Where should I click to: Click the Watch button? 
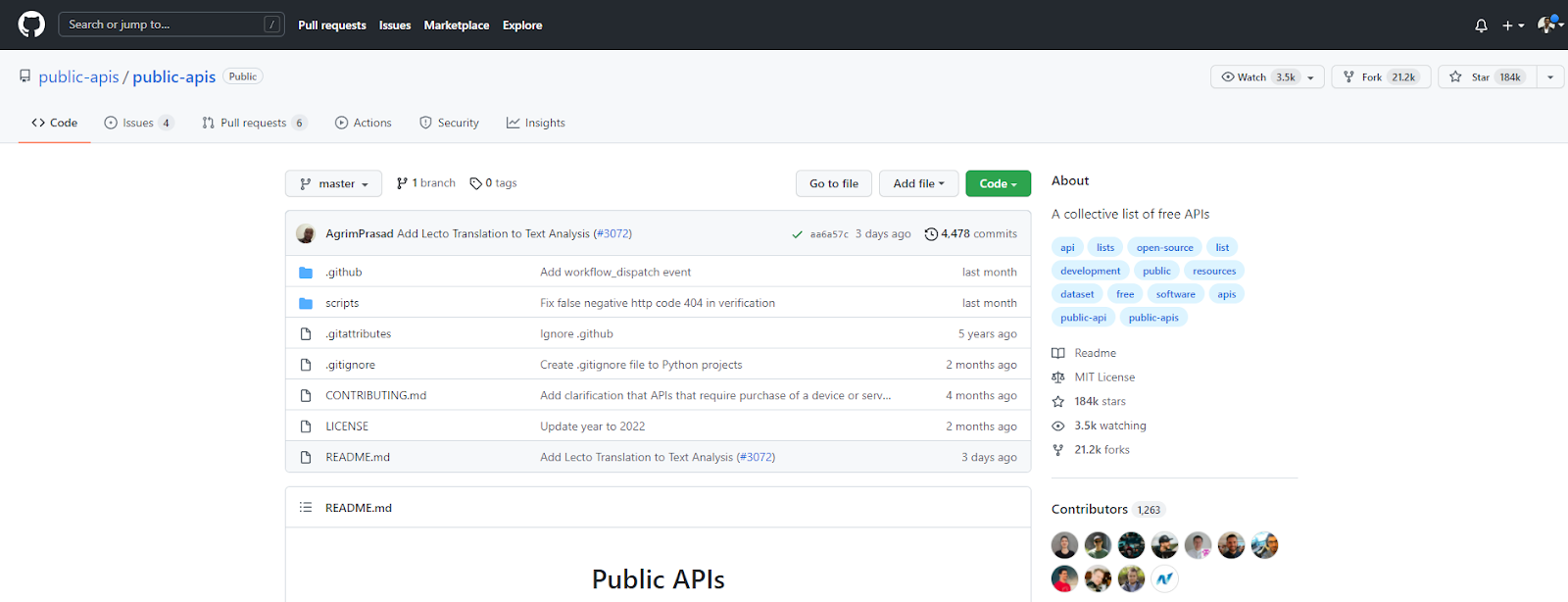click(1256, 76)
